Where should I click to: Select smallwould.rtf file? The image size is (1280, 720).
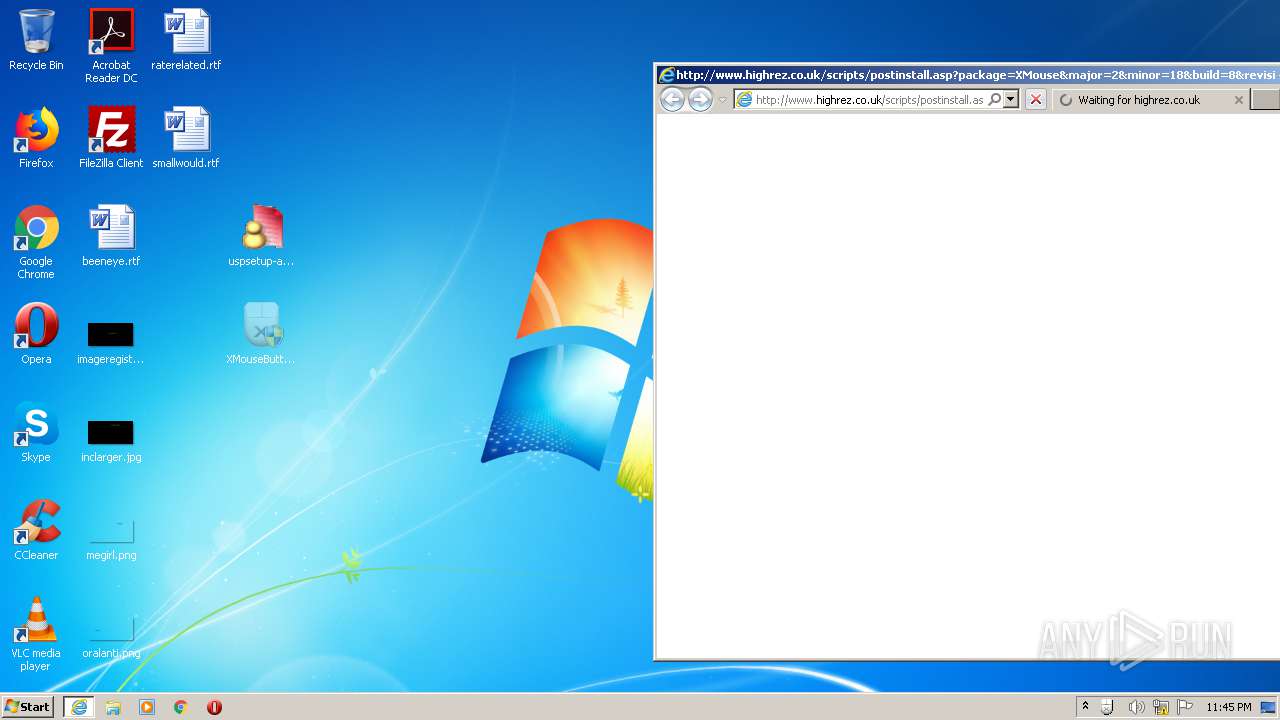(186, 138)
